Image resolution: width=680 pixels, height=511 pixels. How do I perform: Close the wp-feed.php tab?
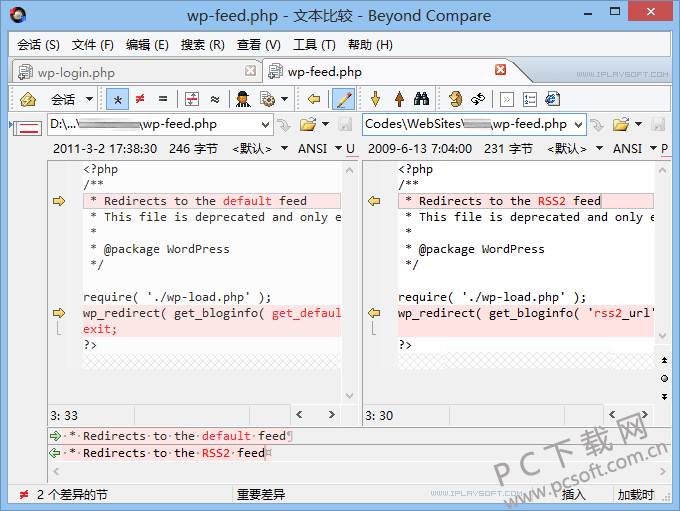pyautogui.click(x=500, y=69)
